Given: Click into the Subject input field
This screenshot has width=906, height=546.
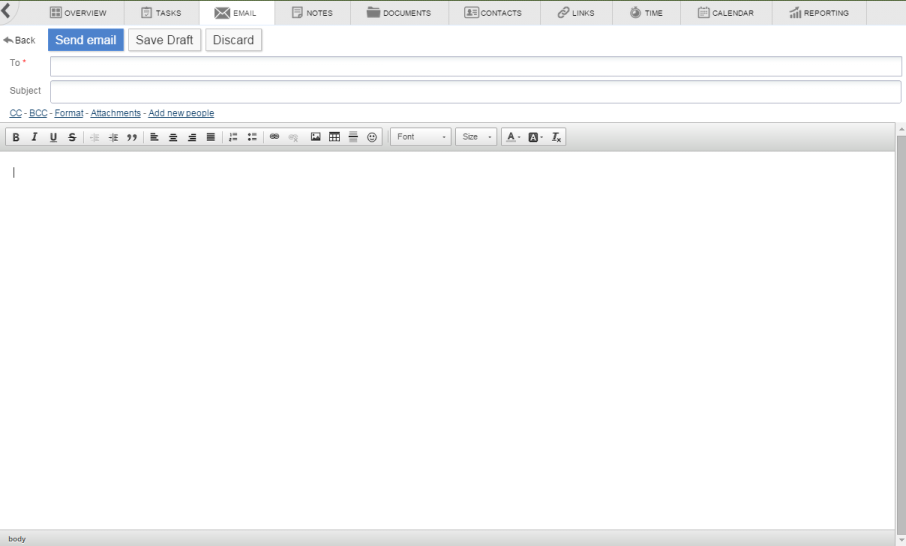Looking at the screenshot, I should [x=475, y=91].
